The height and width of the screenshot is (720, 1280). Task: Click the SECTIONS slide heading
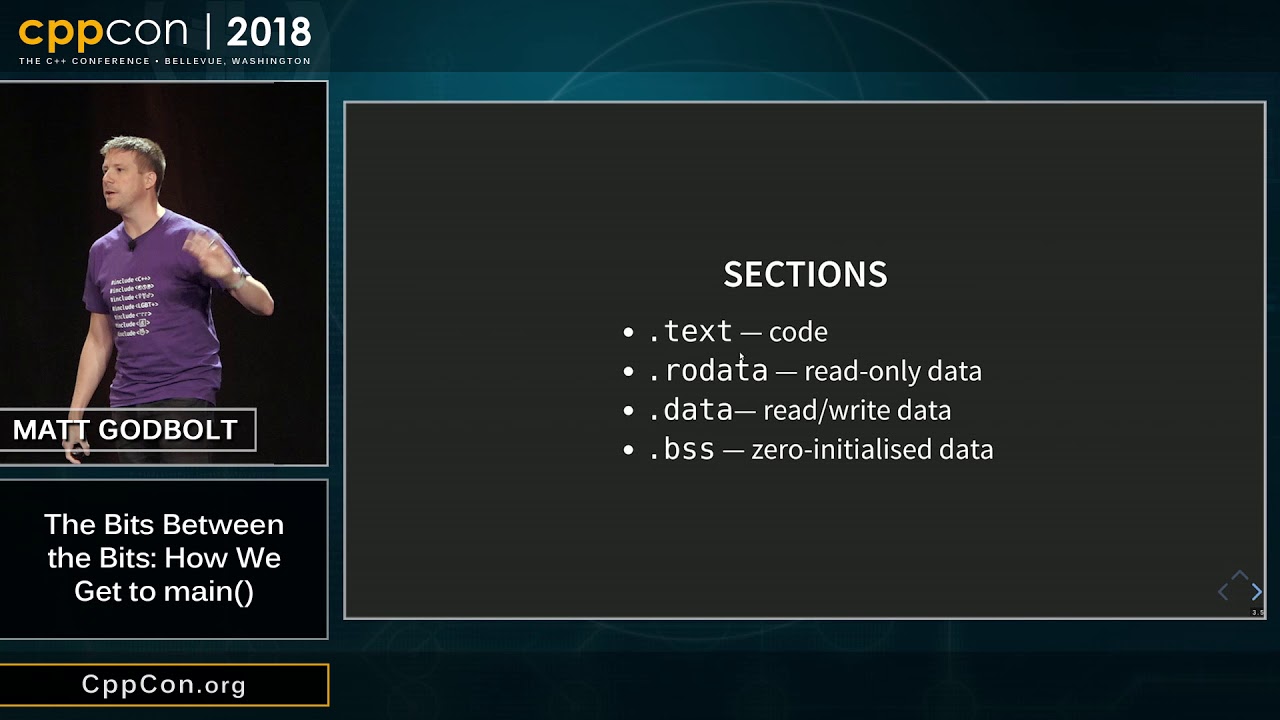coord(805,275)
